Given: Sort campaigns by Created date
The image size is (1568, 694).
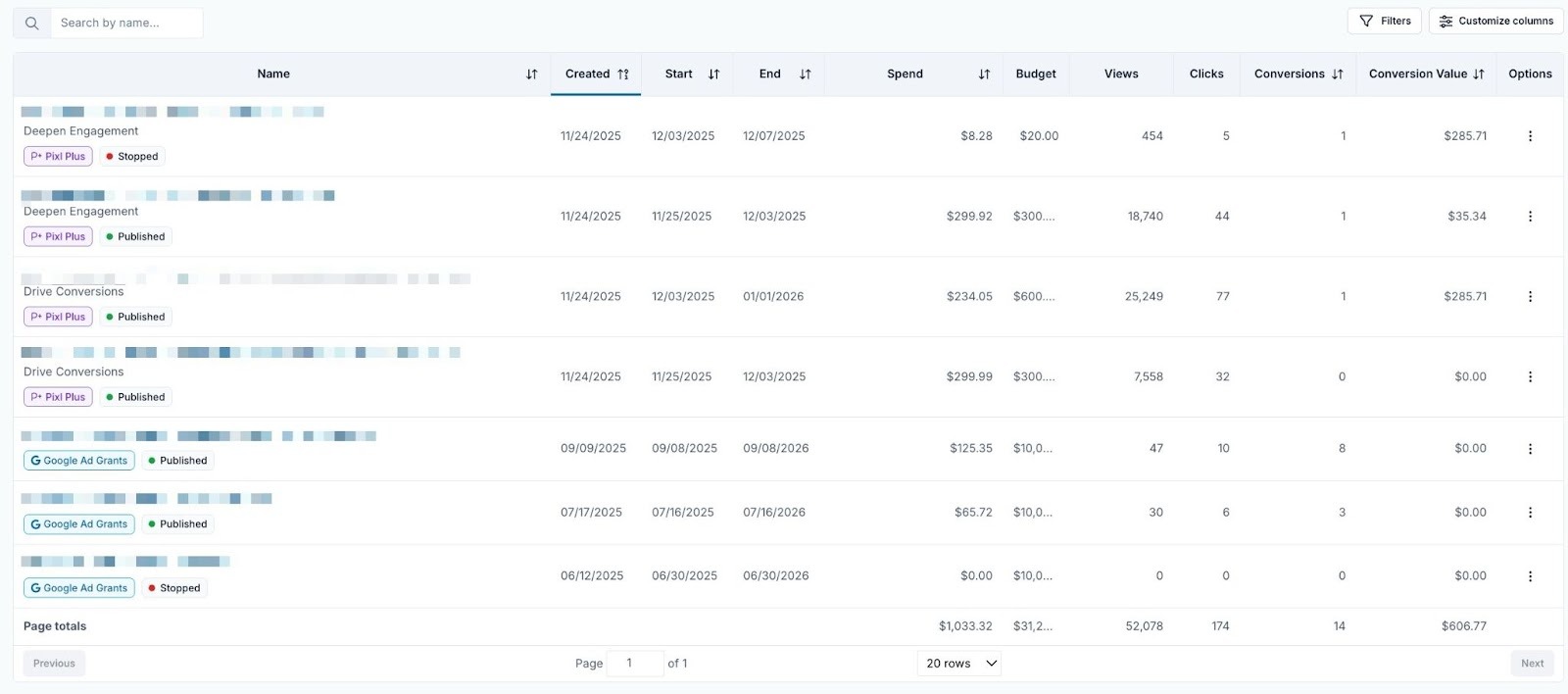Looking at the screenshot, I should tap(623, 74).
